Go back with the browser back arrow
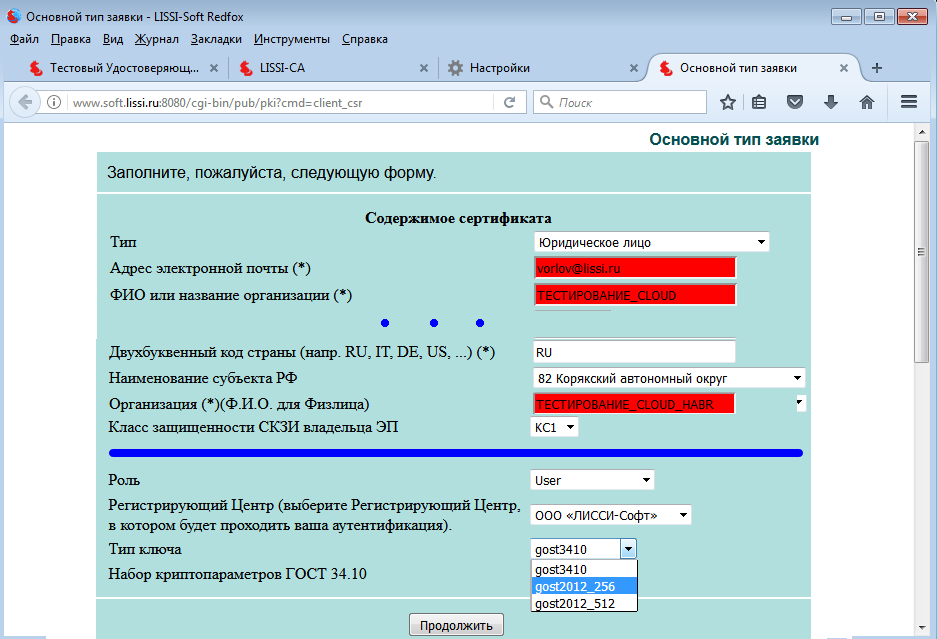 (x=25, y=102)
